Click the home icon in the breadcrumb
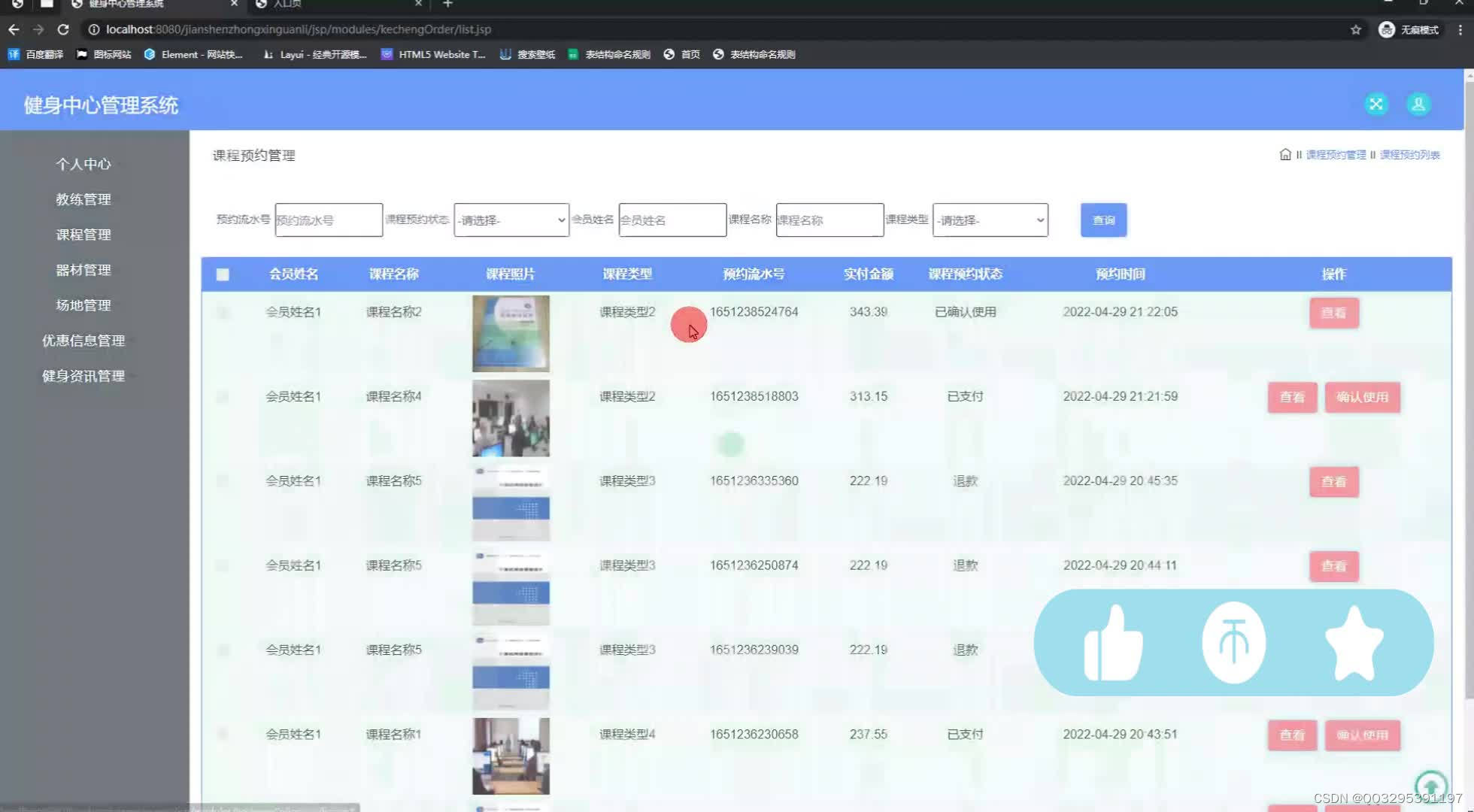Viewport: 1474px width, 812px height. point(1285,154)
